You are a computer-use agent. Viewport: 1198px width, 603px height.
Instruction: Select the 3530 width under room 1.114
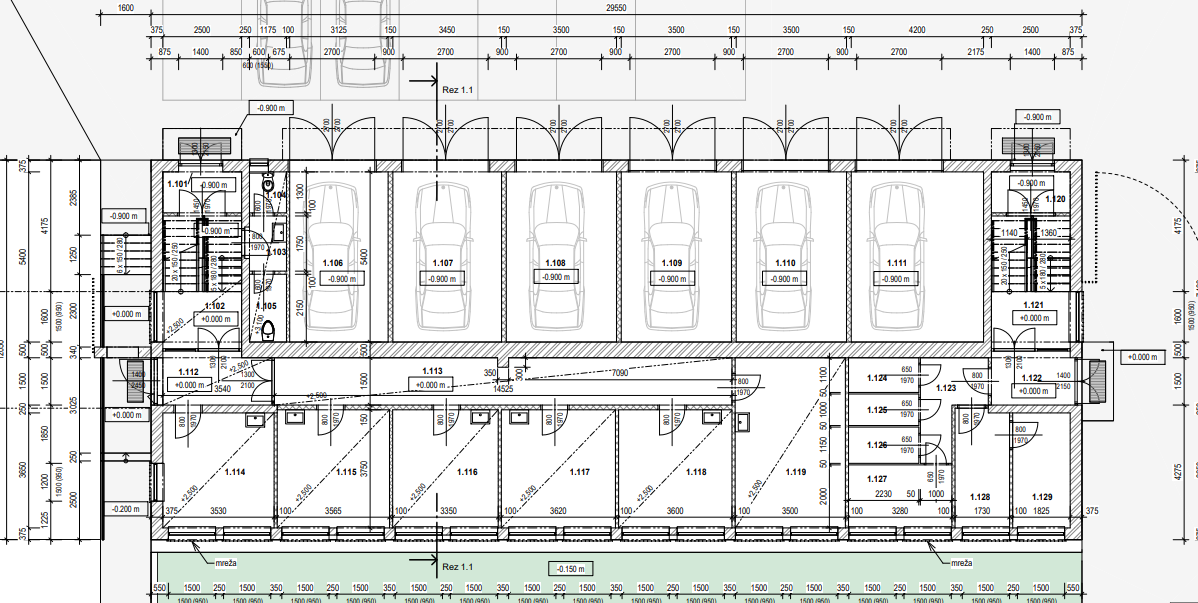217,511
